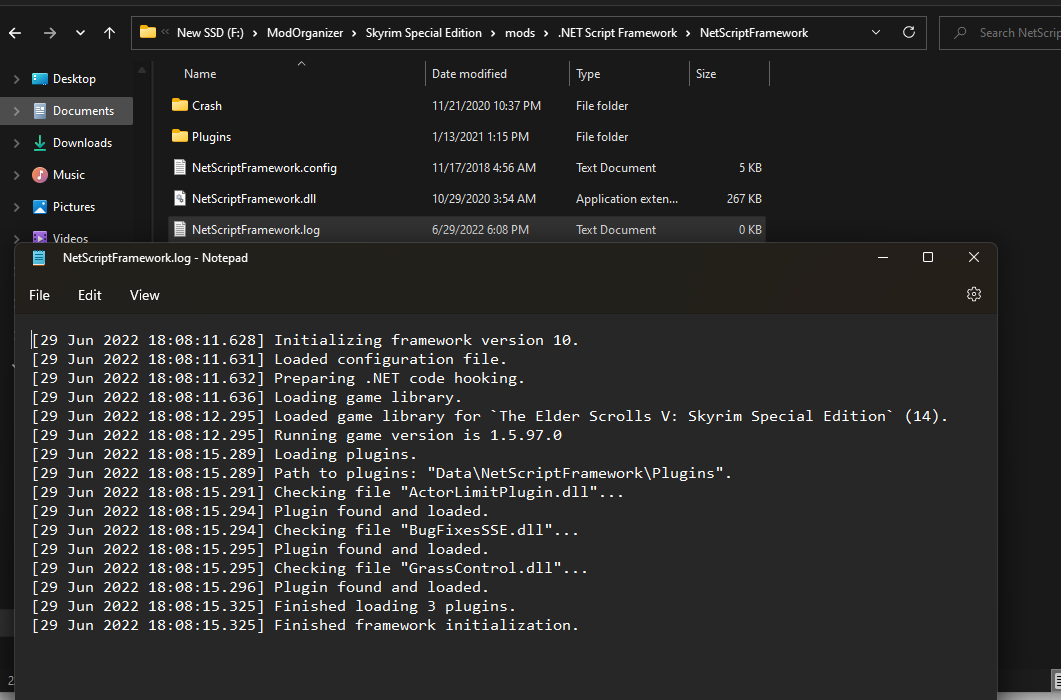Expand chevron after .NET Script Framework breadcrumb
The image size is (1061, 700).
click(x=688, y=33)
